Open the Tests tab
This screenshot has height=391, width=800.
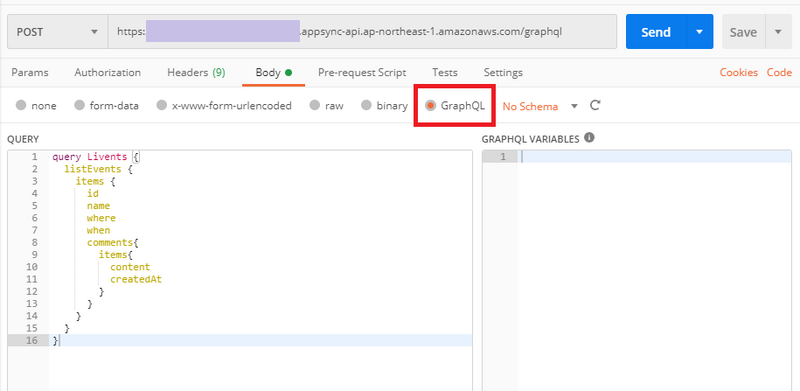[x=445, y=72]
